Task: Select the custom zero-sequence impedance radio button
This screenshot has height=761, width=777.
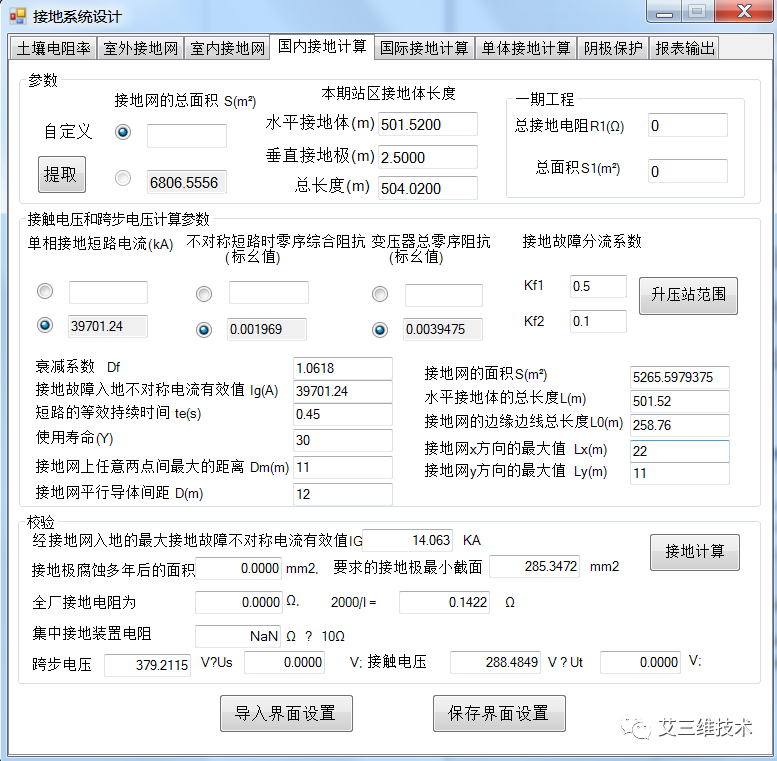Action: (x=204, y=294)
